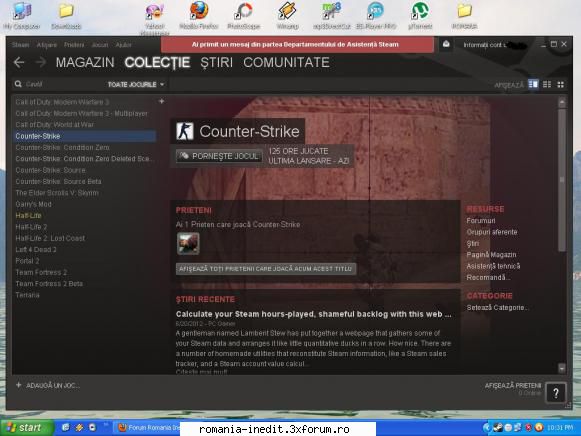The width and height of the screenshot is (581, 436).
Task: Click the scrollbar up arrow
Action: point(562,102)
